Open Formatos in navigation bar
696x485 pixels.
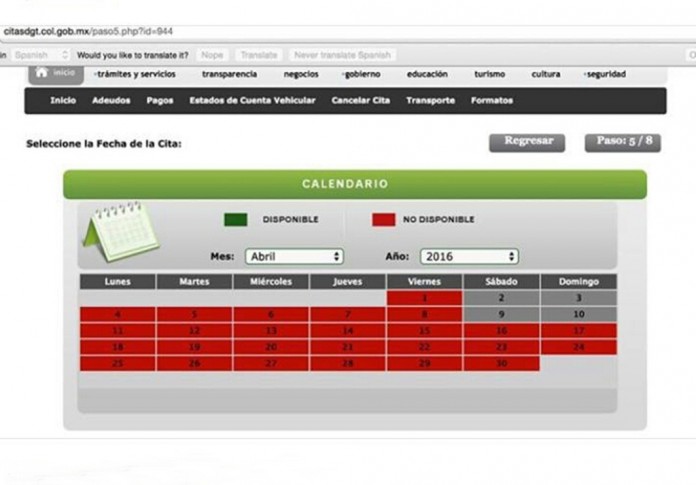click(492, 100)
